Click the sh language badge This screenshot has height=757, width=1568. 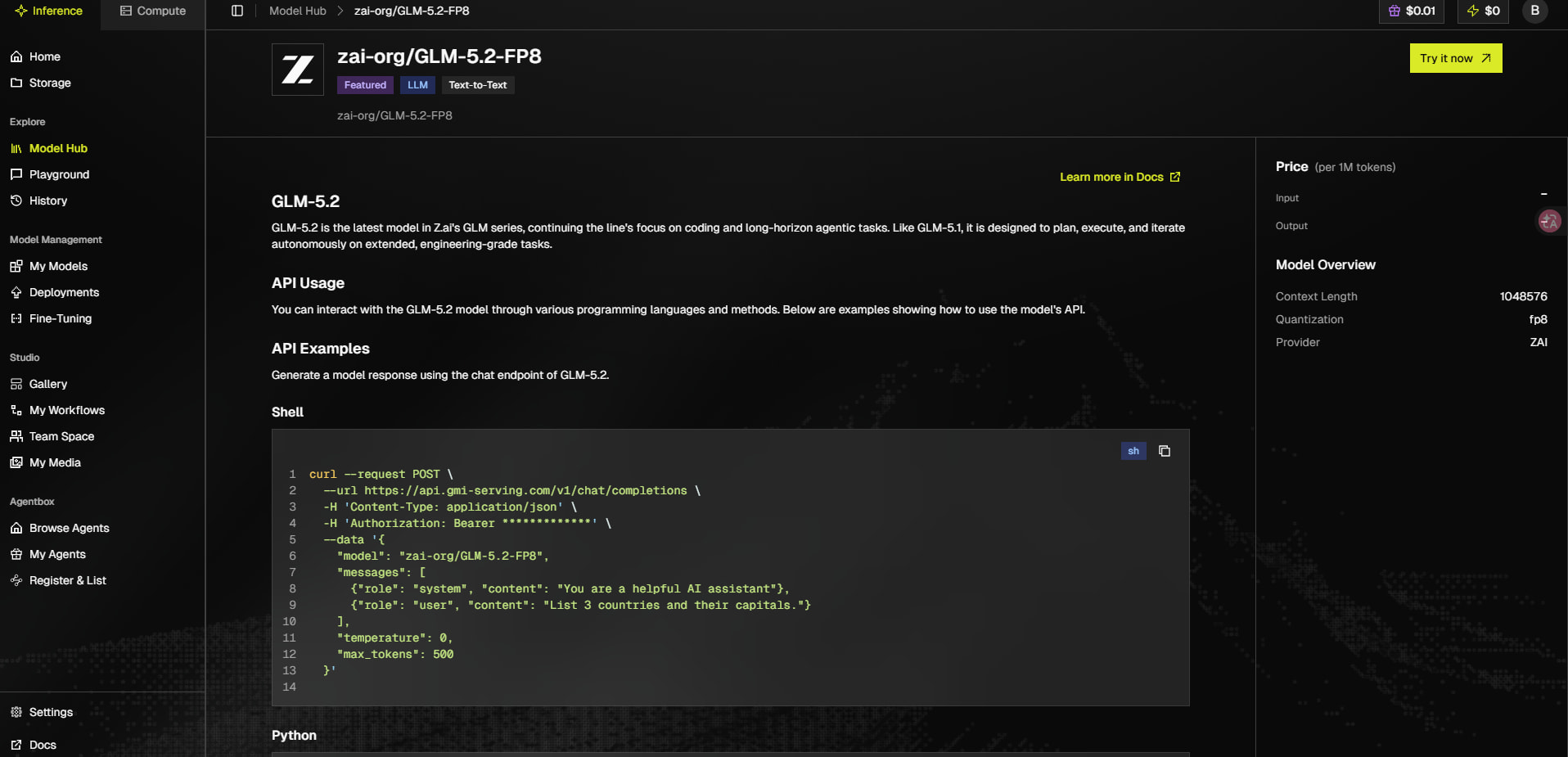(x=1133, y=451)
